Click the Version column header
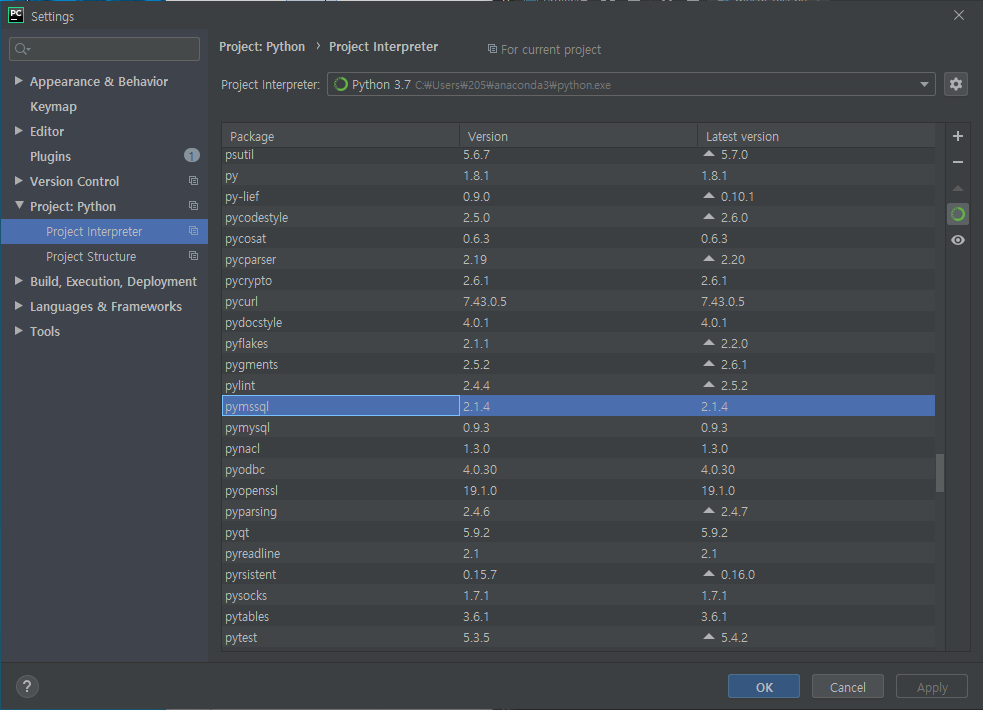 [578, 136]
